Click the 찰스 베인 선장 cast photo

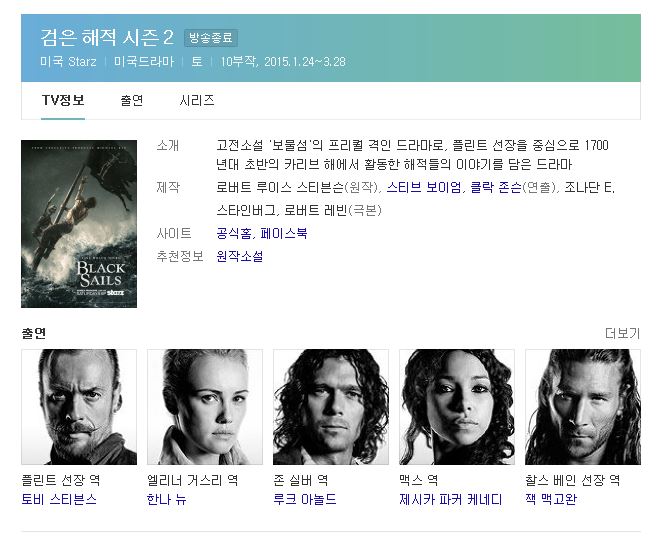click(583, 407)
